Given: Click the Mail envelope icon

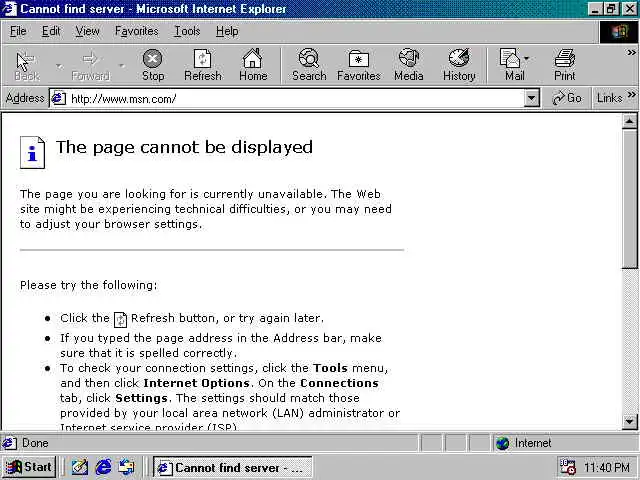Looking at the screenshot, I should point(509,58).
